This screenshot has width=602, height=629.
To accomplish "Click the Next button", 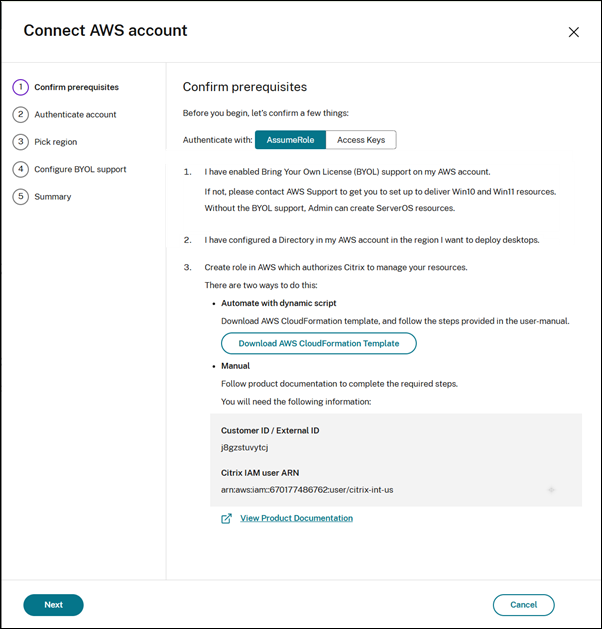I will pyautogui.click(x=53, y=605).
